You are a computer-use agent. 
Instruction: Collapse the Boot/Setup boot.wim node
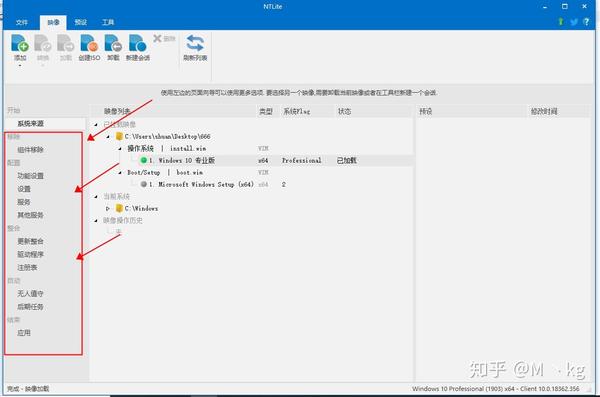pos(120,173)
